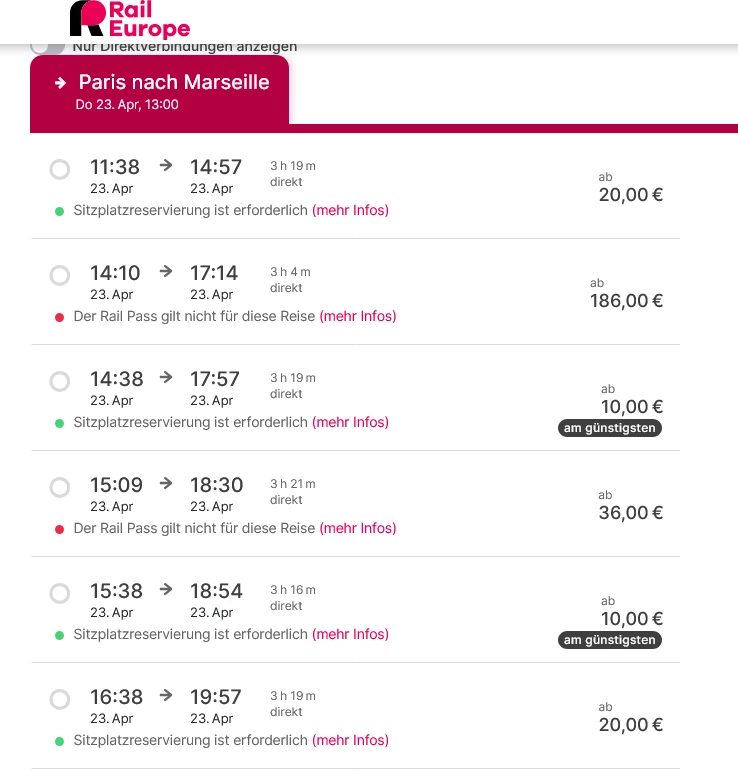Click the am günstigsten badge on 14:38 train
The width and height of the screenshot is (738, 771).
pyautogui.click(x=610, y=428)
